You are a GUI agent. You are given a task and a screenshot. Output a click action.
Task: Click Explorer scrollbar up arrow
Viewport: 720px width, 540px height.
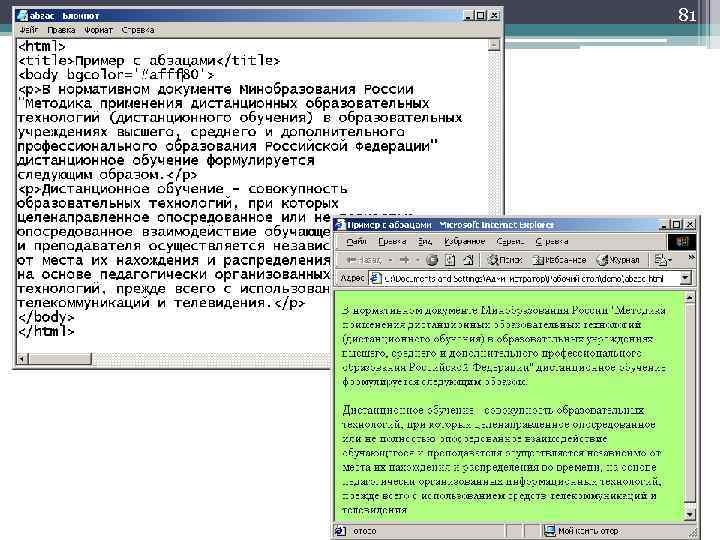click(x=689, y=298)
